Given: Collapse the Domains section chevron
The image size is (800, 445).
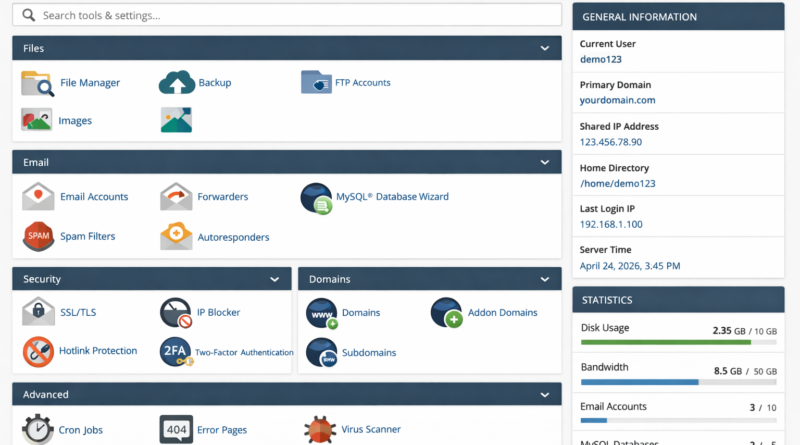Looking at the screenshot, I should 545,279.
